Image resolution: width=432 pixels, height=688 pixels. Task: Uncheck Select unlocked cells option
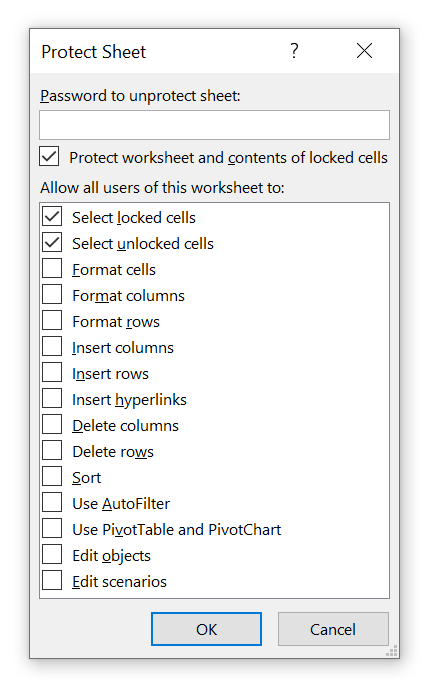click(52, 243)
